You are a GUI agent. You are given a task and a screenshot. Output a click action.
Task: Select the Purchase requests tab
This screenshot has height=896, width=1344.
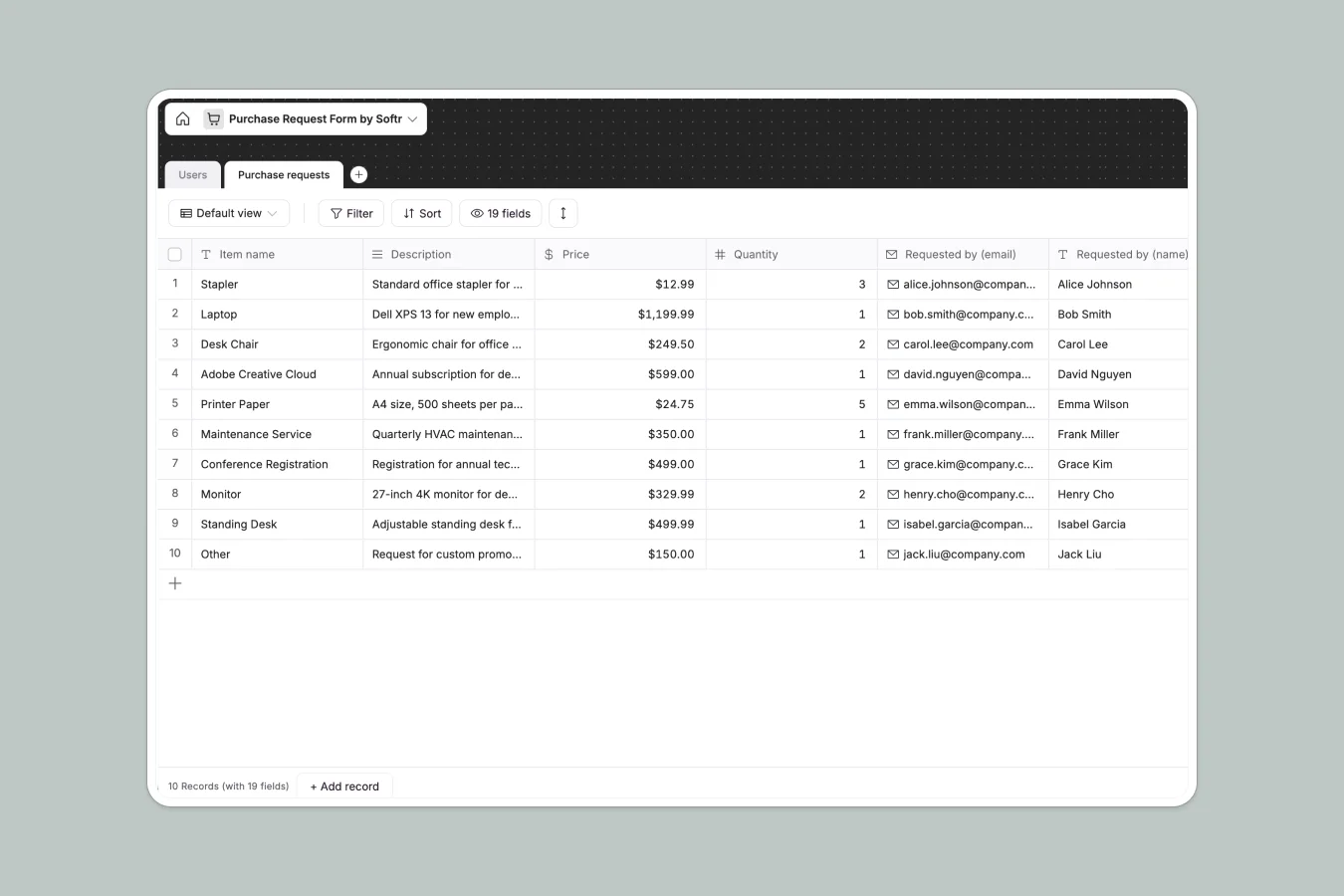(283, 174)
